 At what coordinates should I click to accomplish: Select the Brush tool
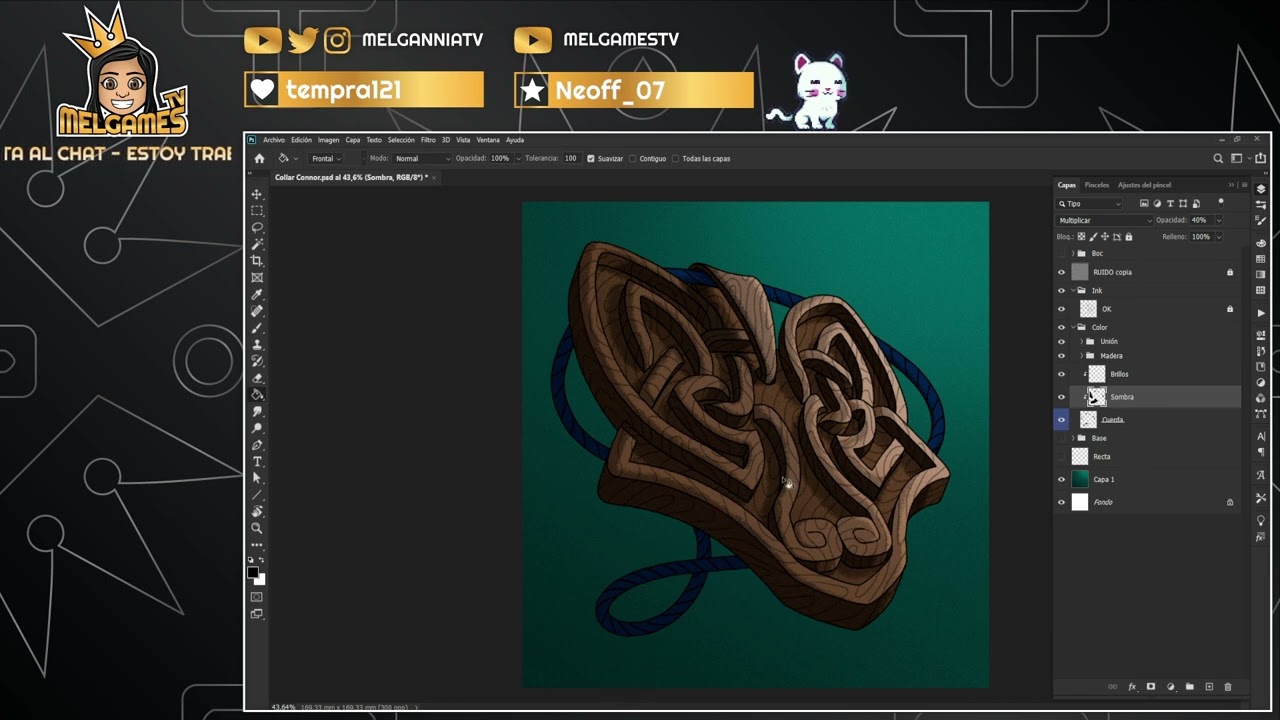tap(257, 328)
